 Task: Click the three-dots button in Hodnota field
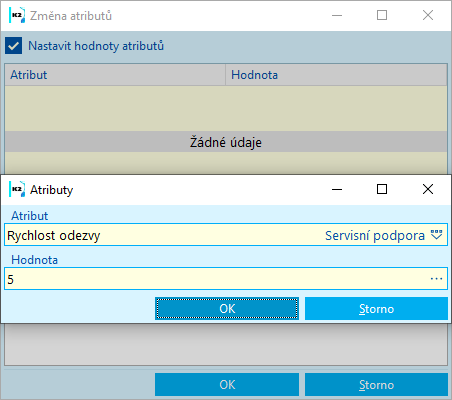tap(436, 279)
